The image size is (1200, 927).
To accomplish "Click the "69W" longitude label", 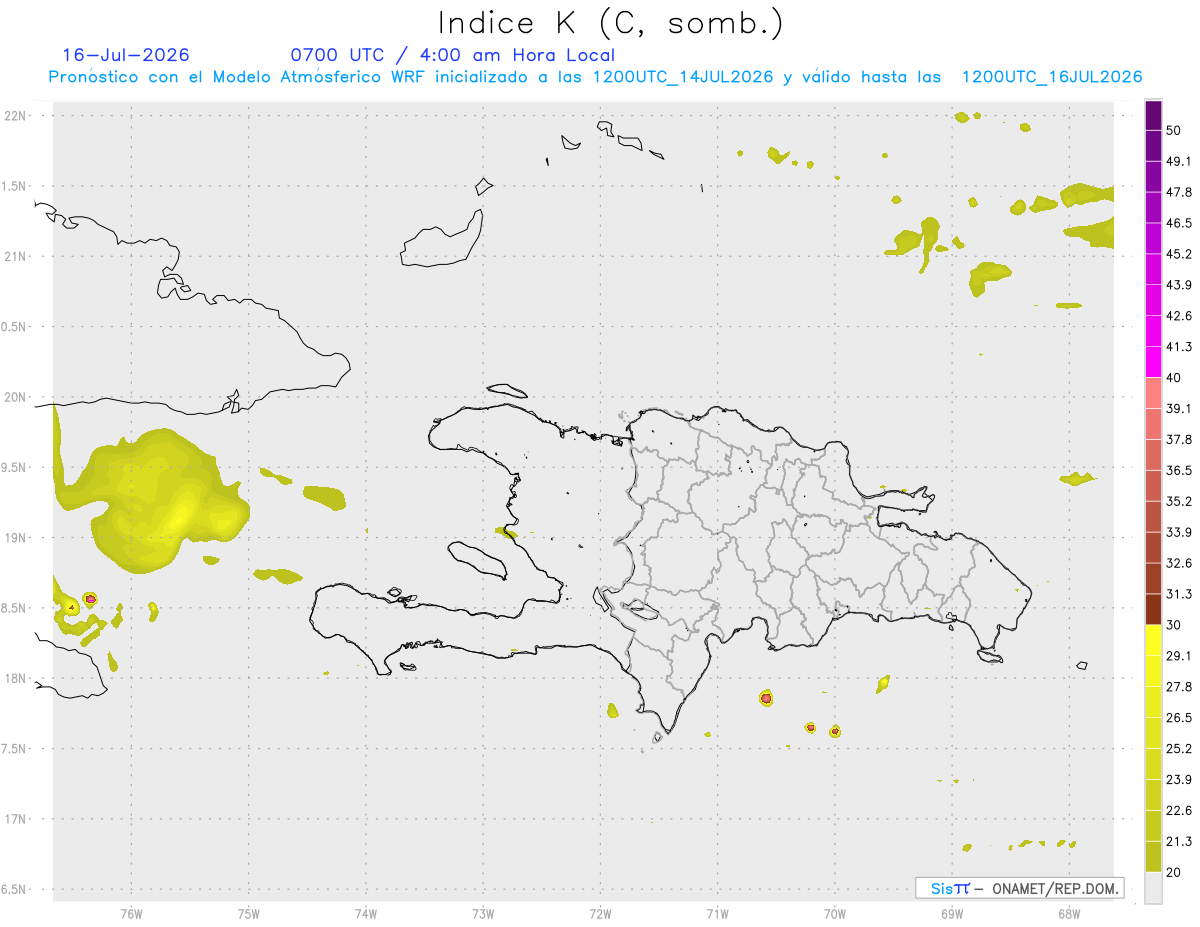I will click(952, 914).
